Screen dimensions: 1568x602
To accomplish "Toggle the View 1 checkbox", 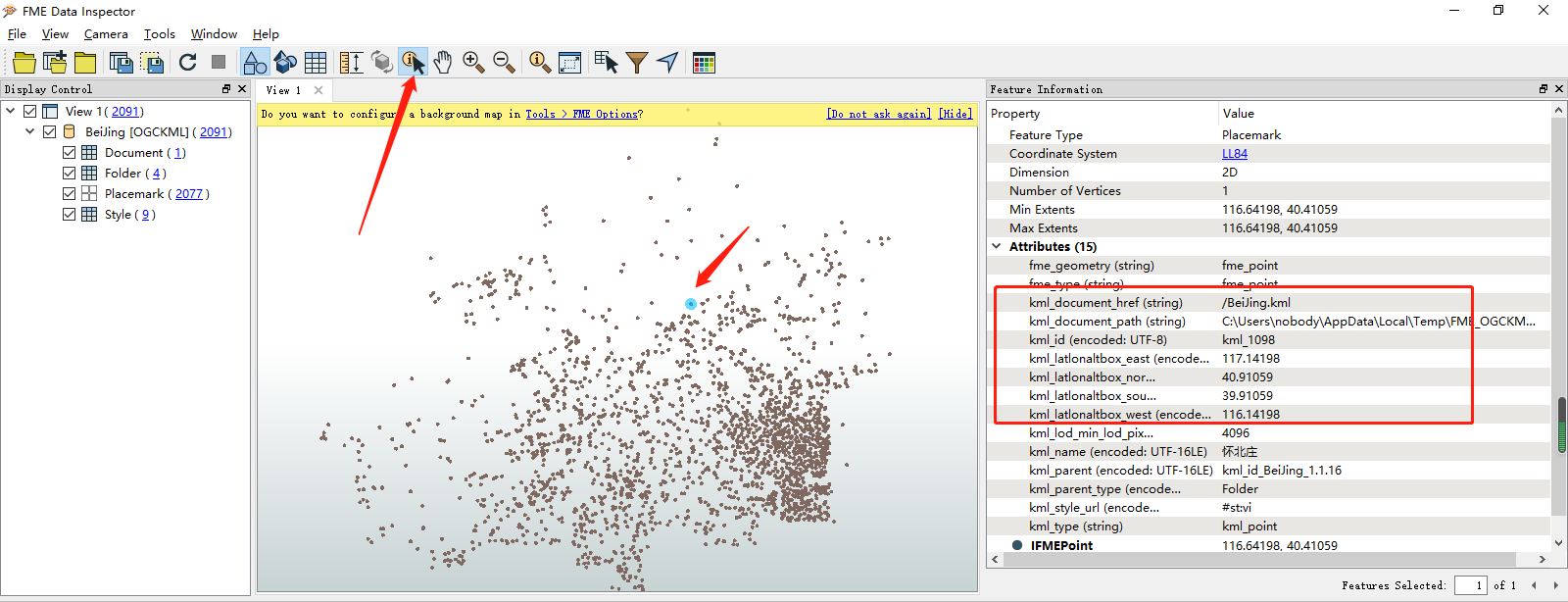I will coord(29,112).
